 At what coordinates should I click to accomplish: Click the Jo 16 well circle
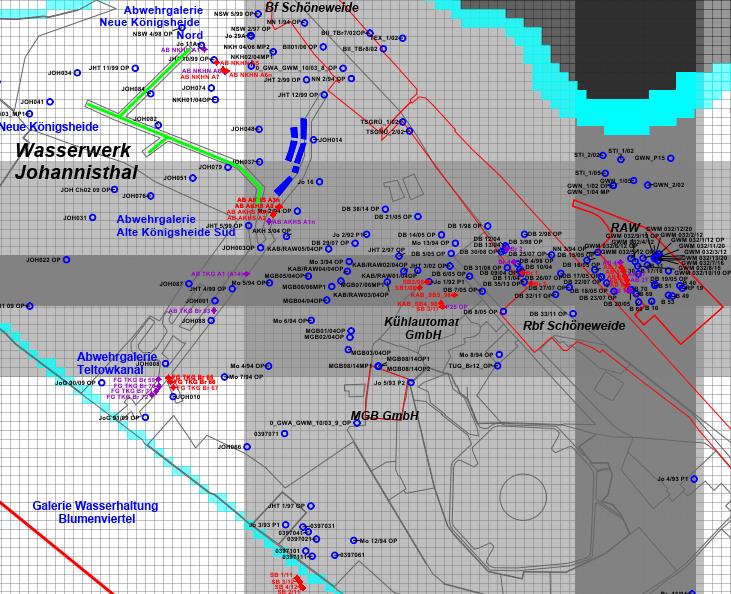point(319,182)
